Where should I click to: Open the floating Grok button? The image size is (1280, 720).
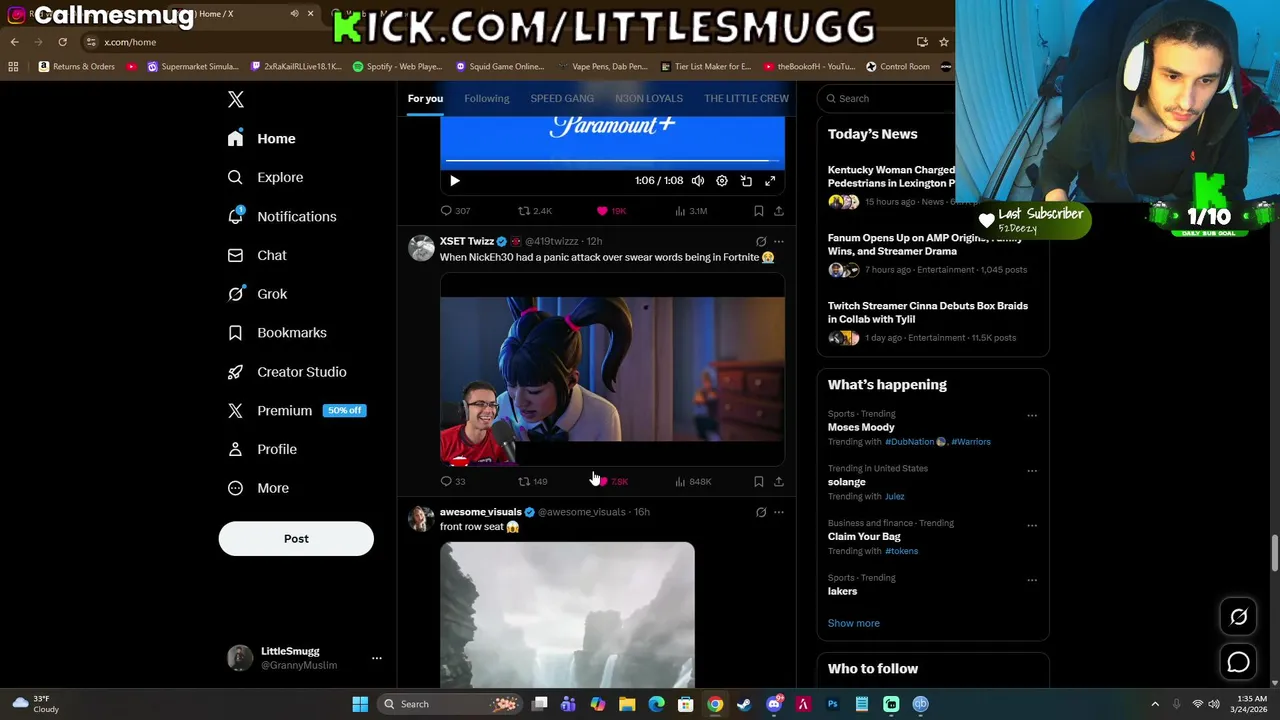point(1238,617)
